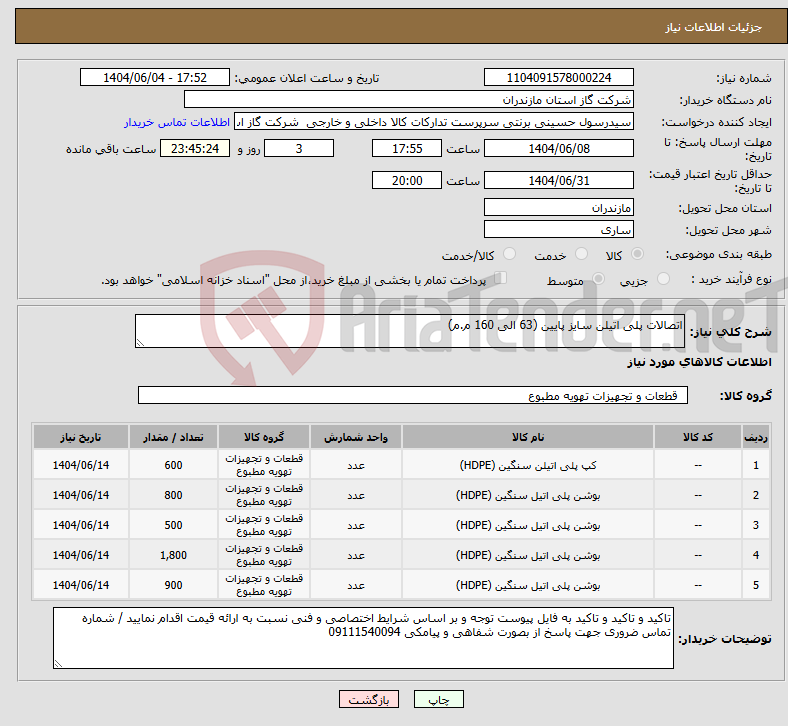The height and width of the screenshot is (726, 788).
Task: Click the تعداد / مقدار column header
Action: (x=173, y=437)
